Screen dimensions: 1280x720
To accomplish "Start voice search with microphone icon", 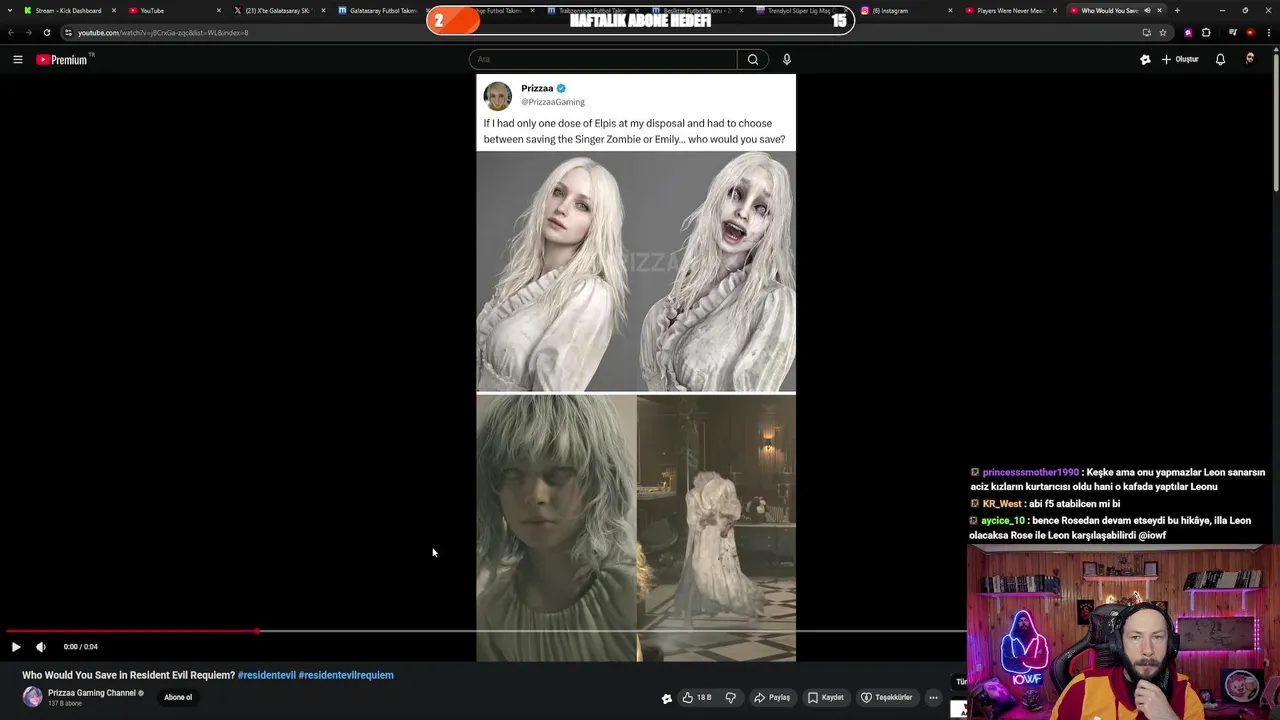I will coord(787,60).
